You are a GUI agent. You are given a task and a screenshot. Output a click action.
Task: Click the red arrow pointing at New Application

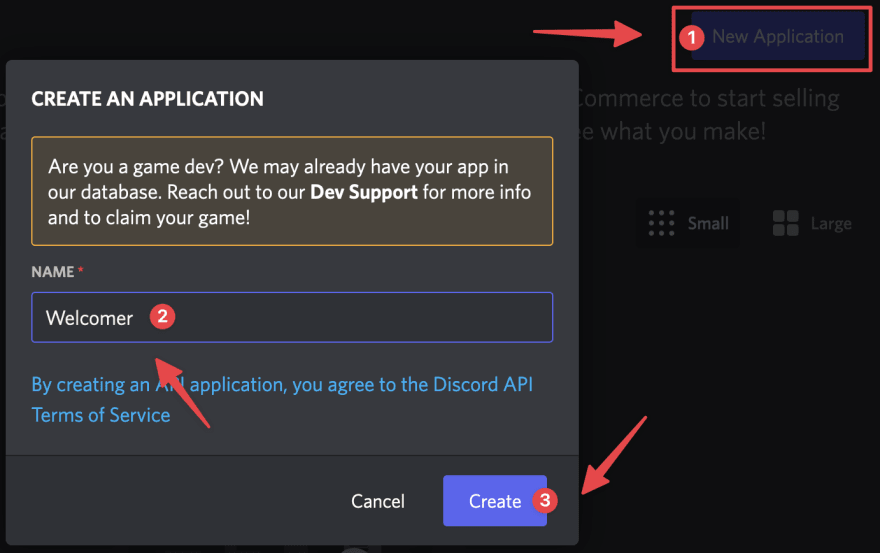click(x=588, y=35)
